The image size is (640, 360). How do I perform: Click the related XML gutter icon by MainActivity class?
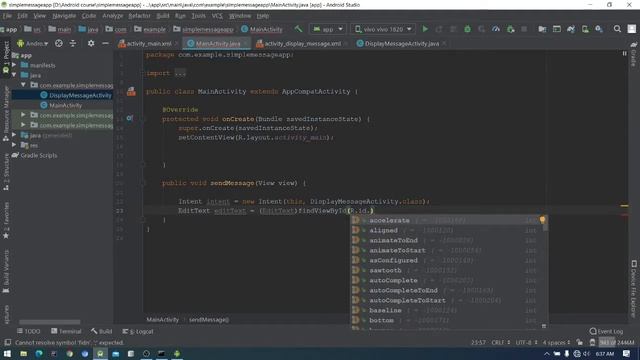pos(131,91)
